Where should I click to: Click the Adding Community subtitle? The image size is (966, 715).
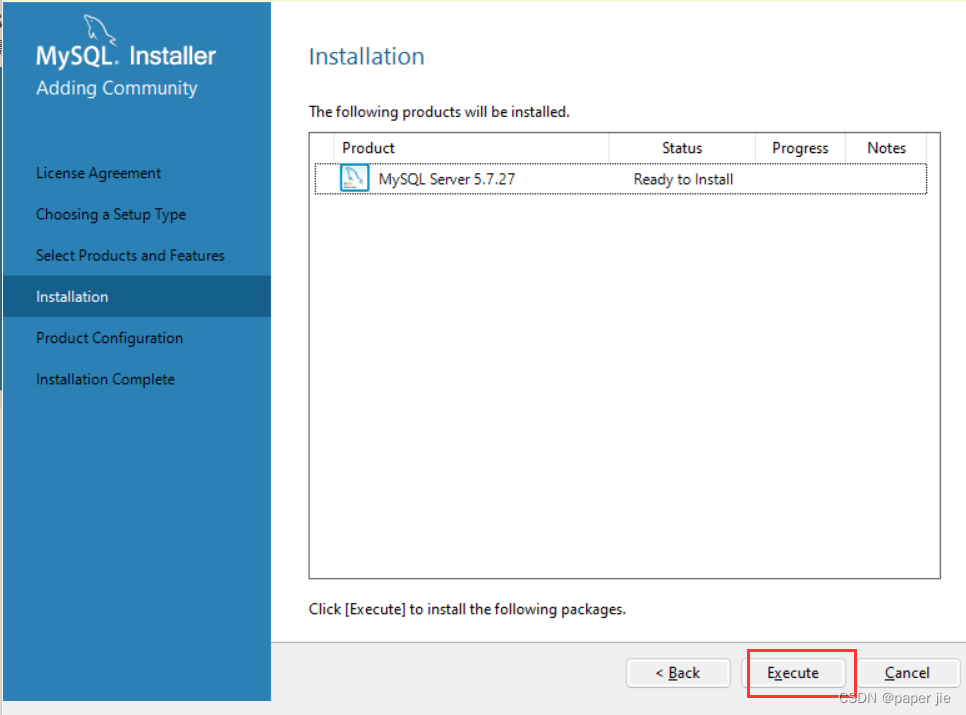click(116, 88)
